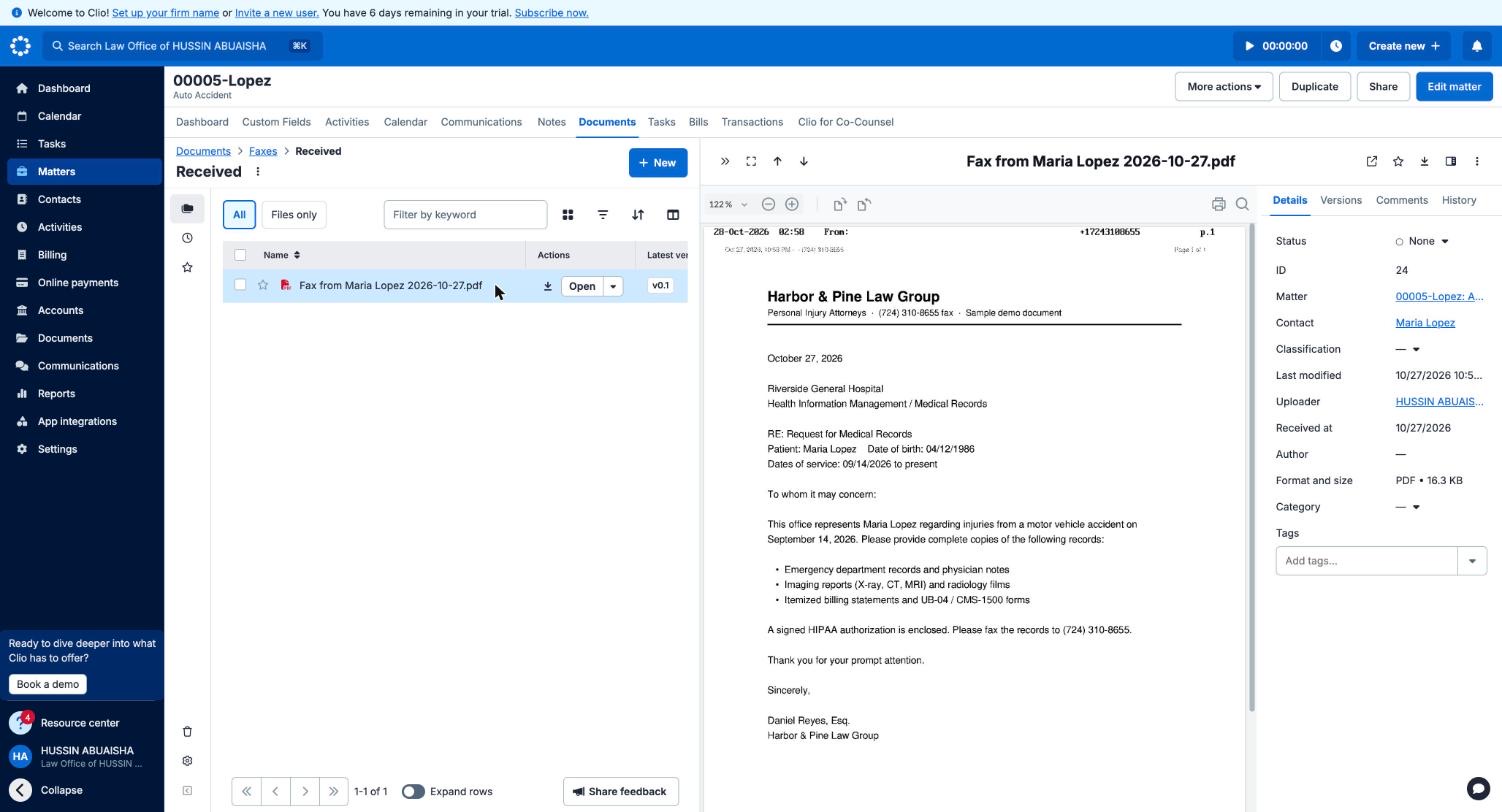Open the document filters icon
Screen dimensions: 1502x812
[x=603, y=215]
